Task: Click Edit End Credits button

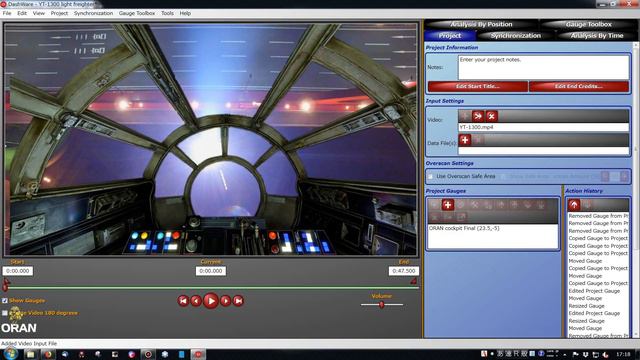Action: tap(579, 87)
